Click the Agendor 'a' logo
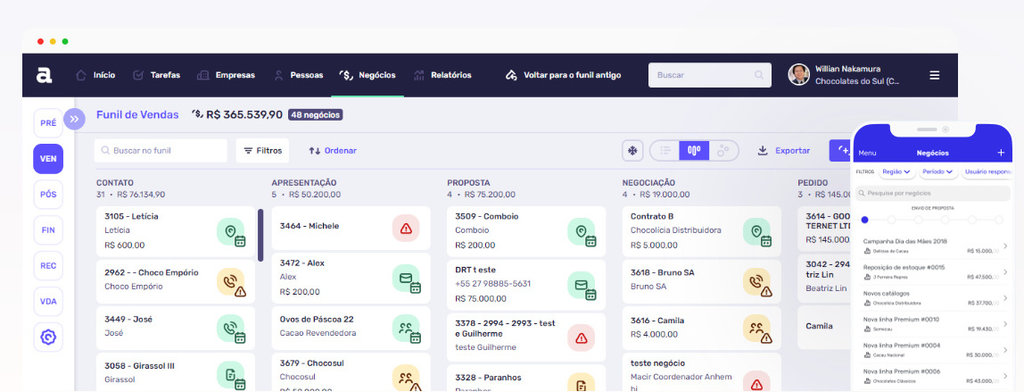Screen dimensions: 1024x392 (x=44, y=75)
